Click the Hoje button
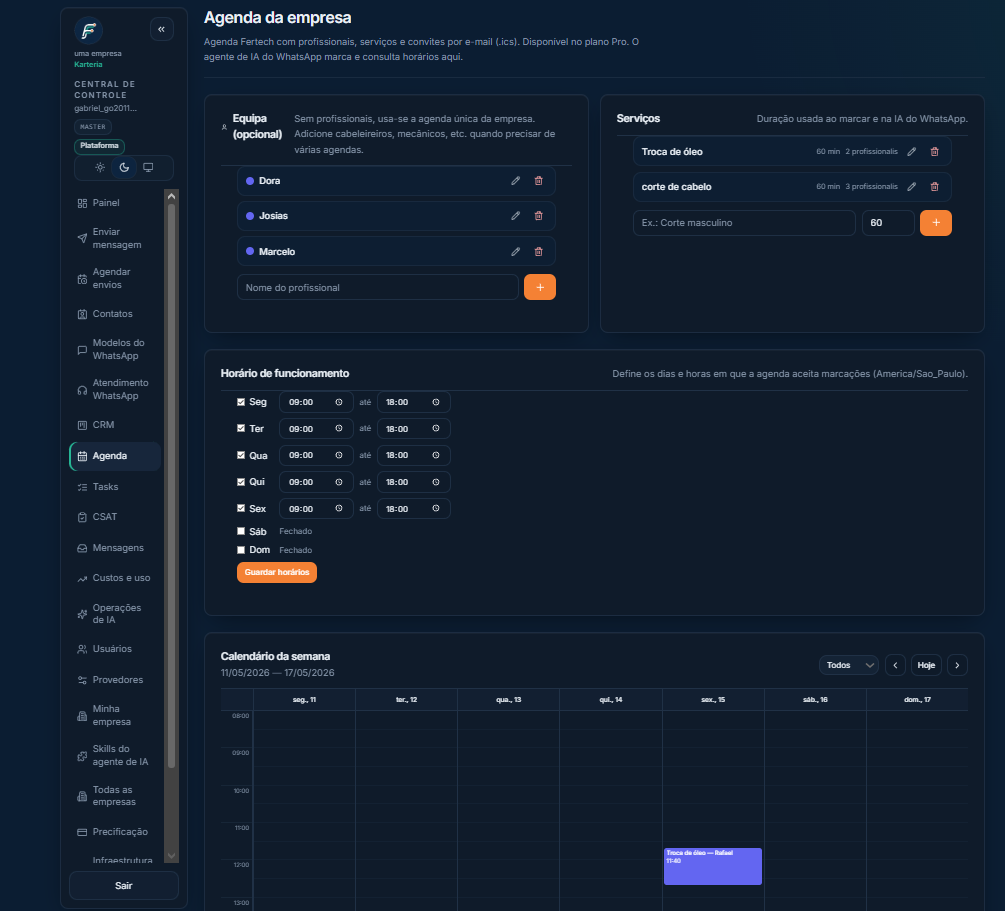This screenshot has width=1005, height=911. pyautogui.click(x=926, y=665)
